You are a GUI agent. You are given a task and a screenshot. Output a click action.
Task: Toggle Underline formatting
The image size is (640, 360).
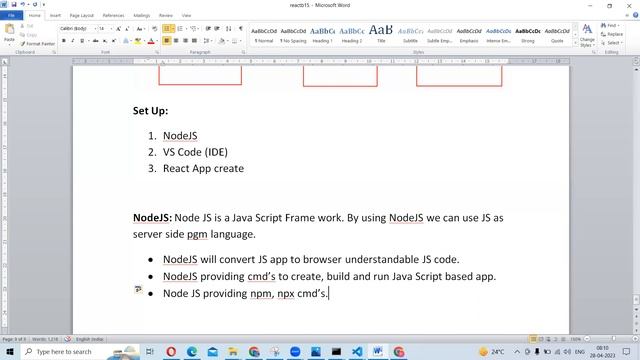[82, 41]
